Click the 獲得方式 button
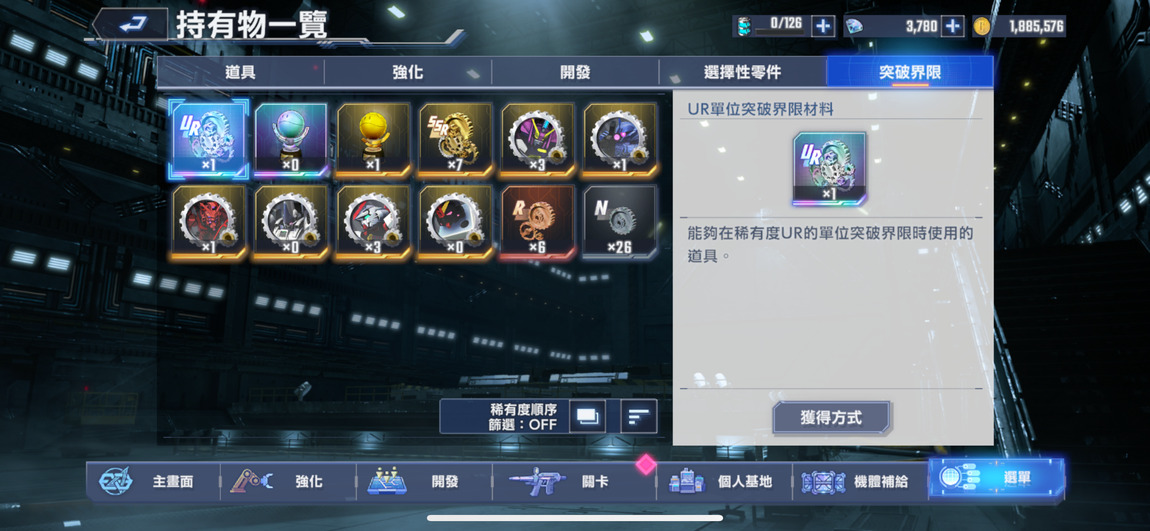Image resolution: width=1150 pixels, height=531 pixels. [x=831, y=418]
